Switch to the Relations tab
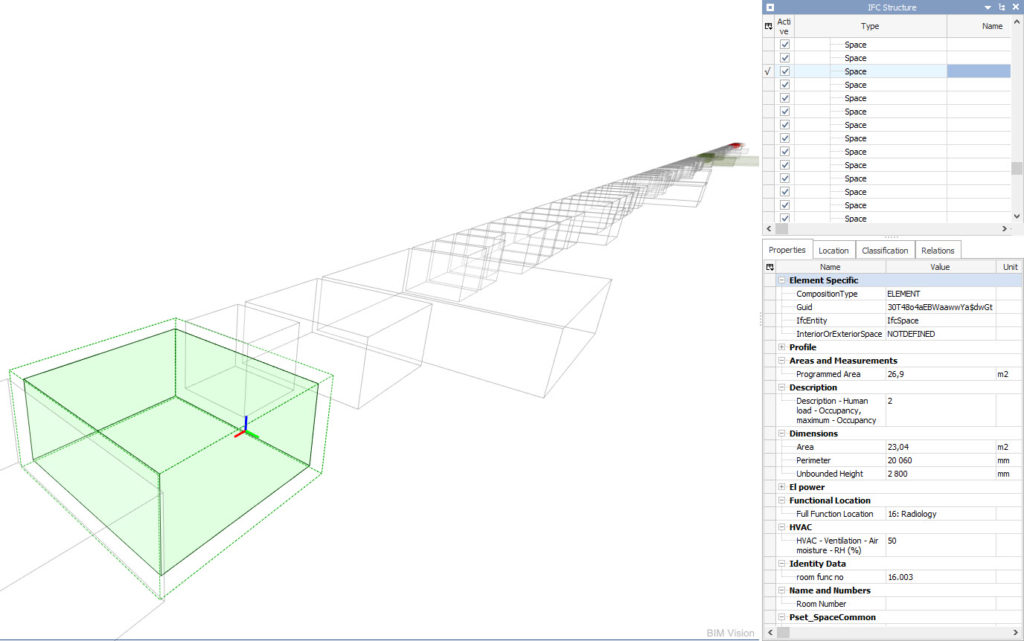The height and width of the screenshot is (641, 1024). click(937, 249)
